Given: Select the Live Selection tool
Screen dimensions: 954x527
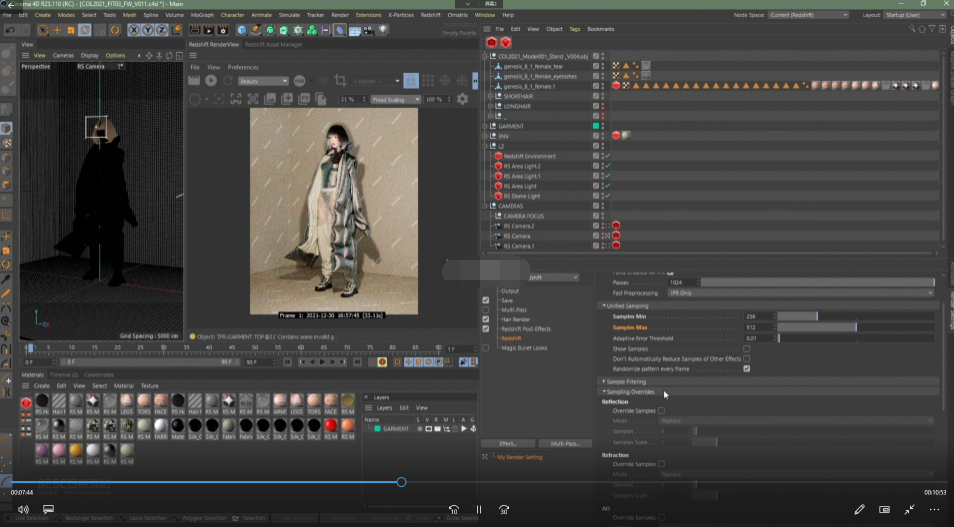Looking at the screenshot, I should click(43, 30).
